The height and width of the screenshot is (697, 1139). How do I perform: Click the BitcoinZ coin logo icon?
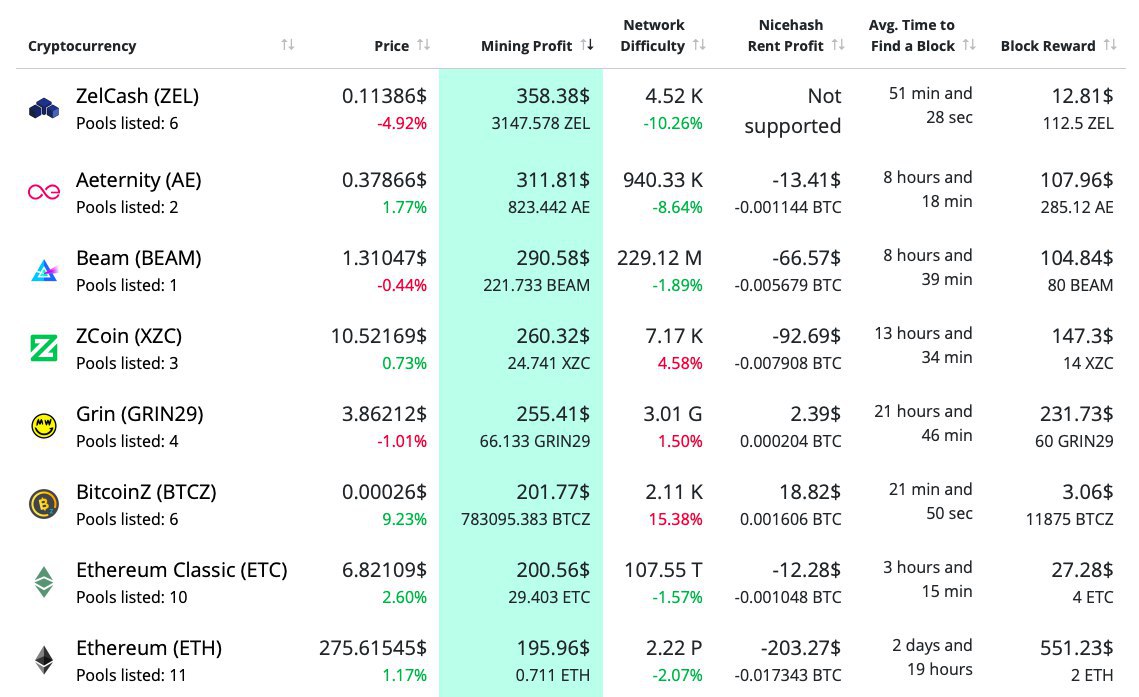(x=44, y=503)
